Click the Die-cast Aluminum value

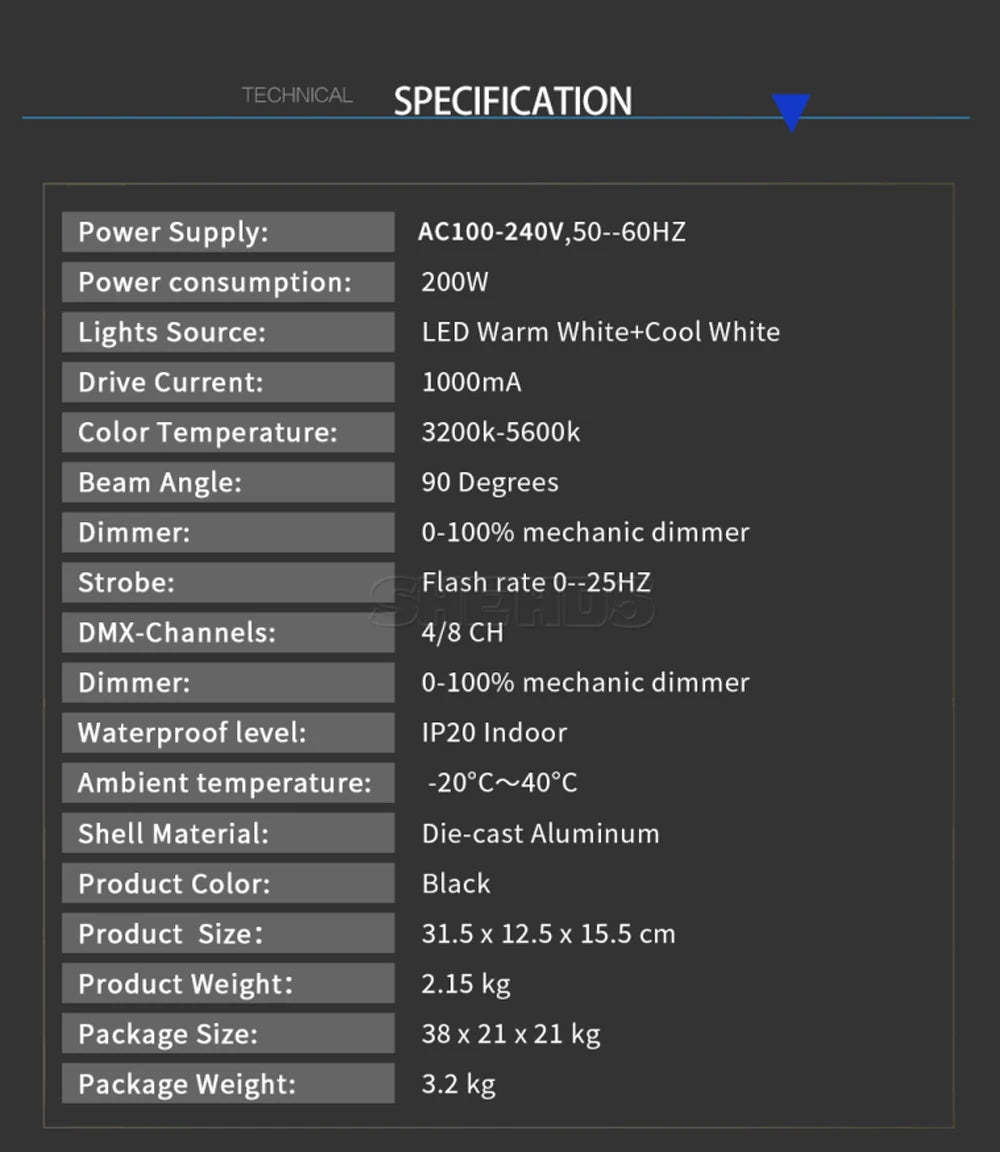pos(541,834)
